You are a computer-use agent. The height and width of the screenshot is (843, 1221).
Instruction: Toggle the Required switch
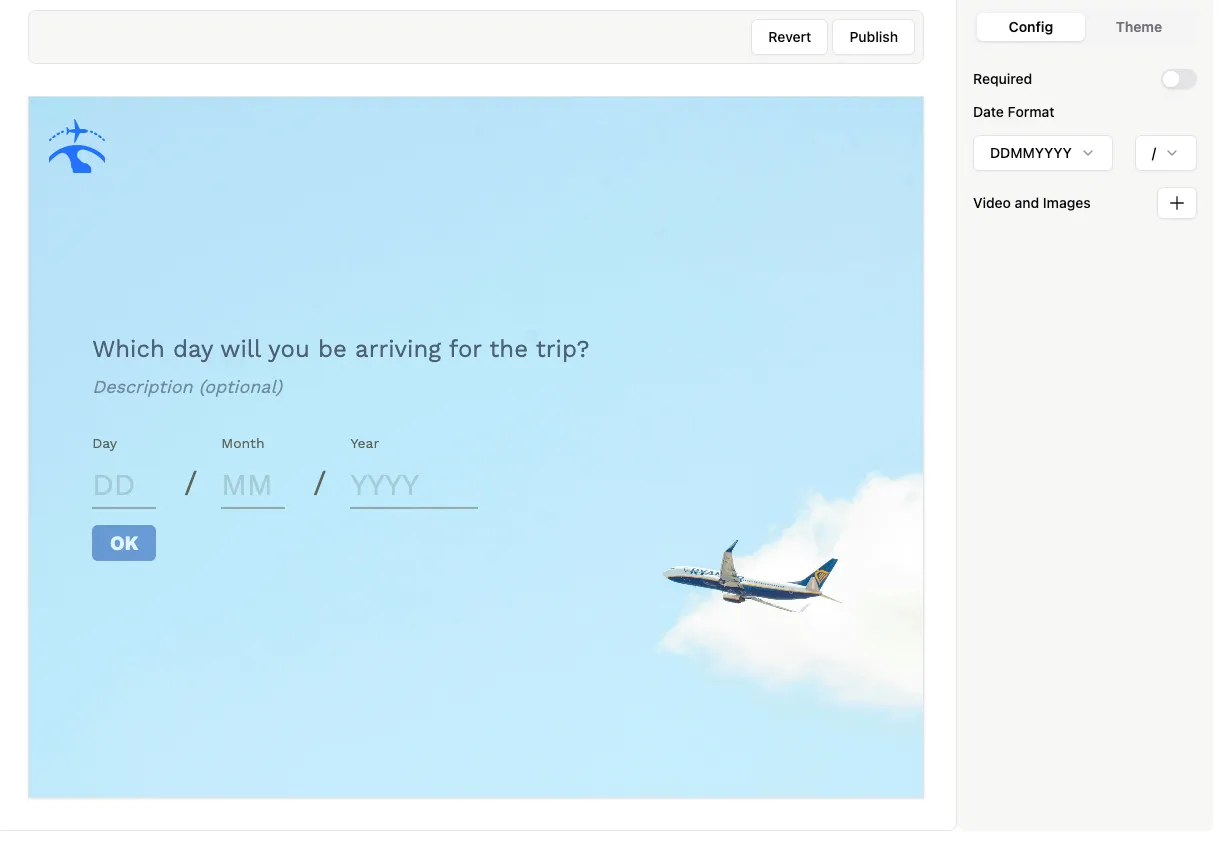point(1178,79)
